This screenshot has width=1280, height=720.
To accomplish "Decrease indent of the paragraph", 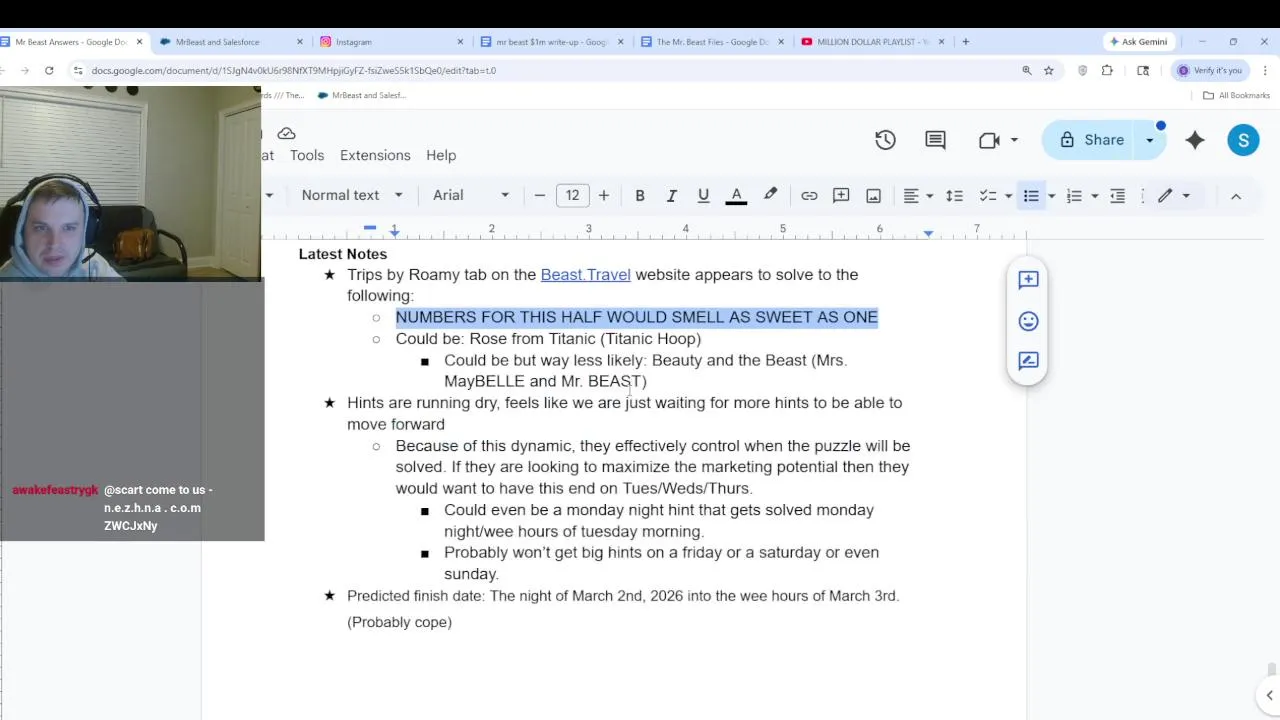I will [1118, 195].
